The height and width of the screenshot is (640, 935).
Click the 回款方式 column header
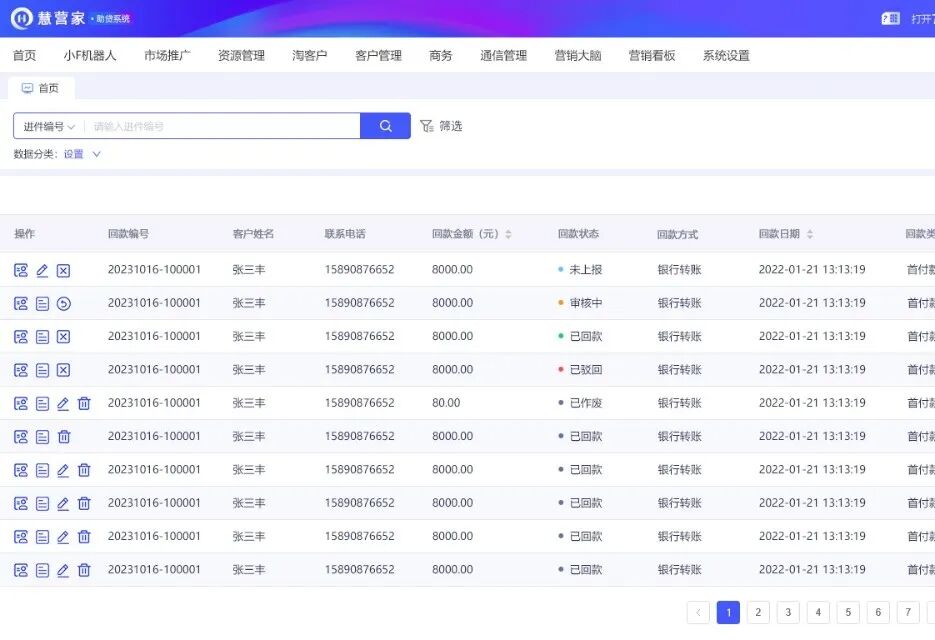click(x=678, y=234)
